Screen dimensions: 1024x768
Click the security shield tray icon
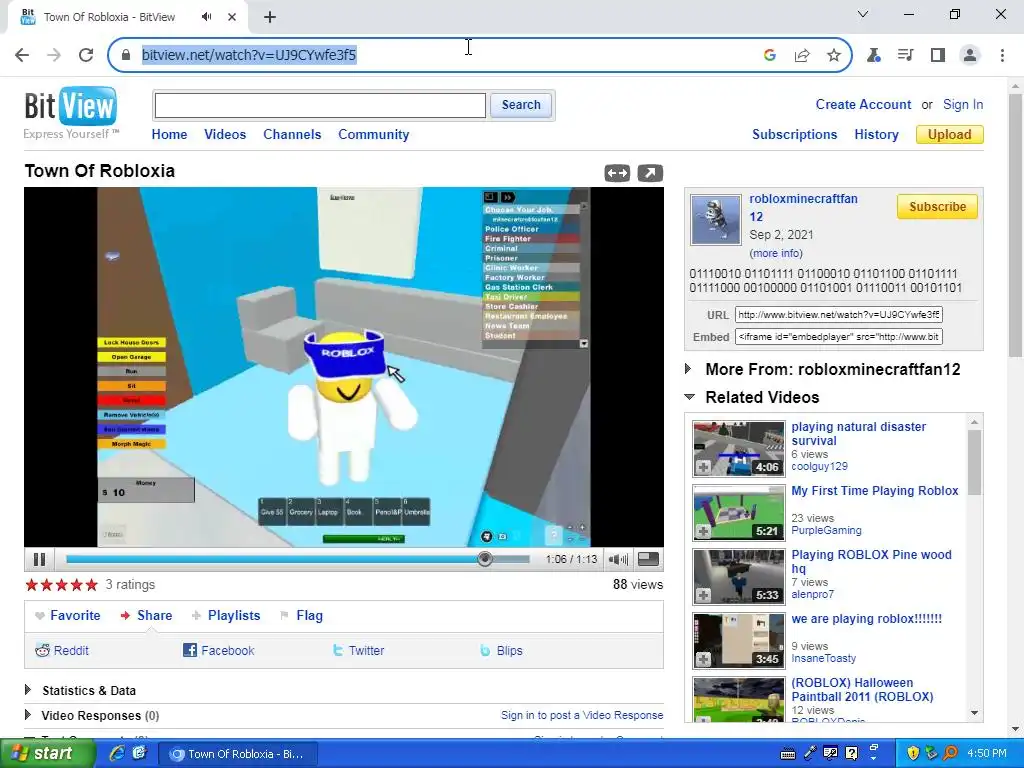pyautogui.click(x=913, y=753)
